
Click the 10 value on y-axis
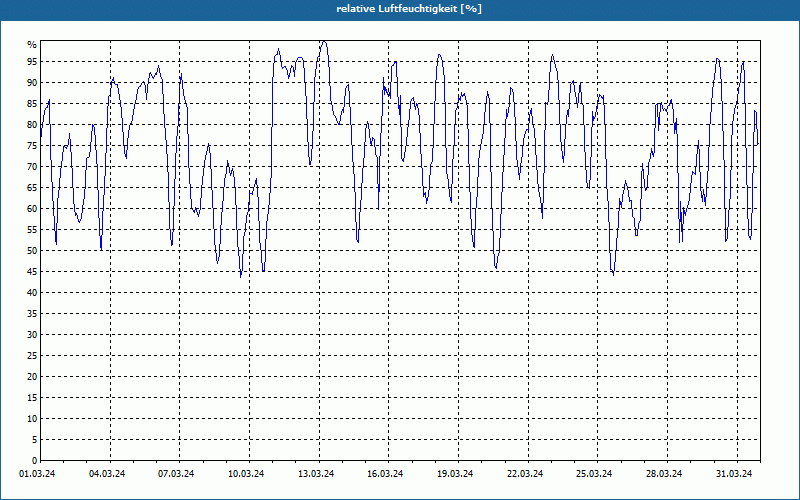tap(32, 419)
